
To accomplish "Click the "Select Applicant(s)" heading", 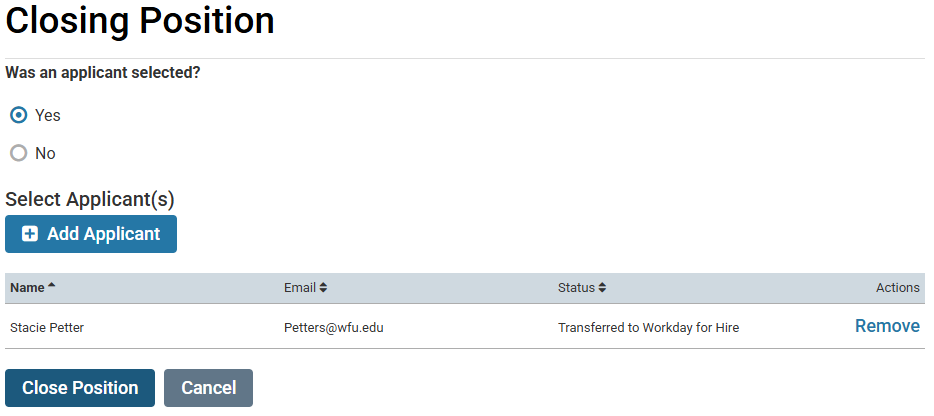I will click(x=90, y=199).
